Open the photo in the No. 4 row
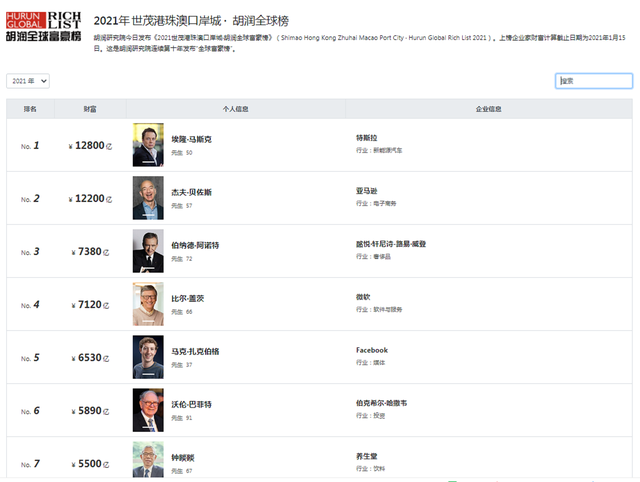 (148, 304)
